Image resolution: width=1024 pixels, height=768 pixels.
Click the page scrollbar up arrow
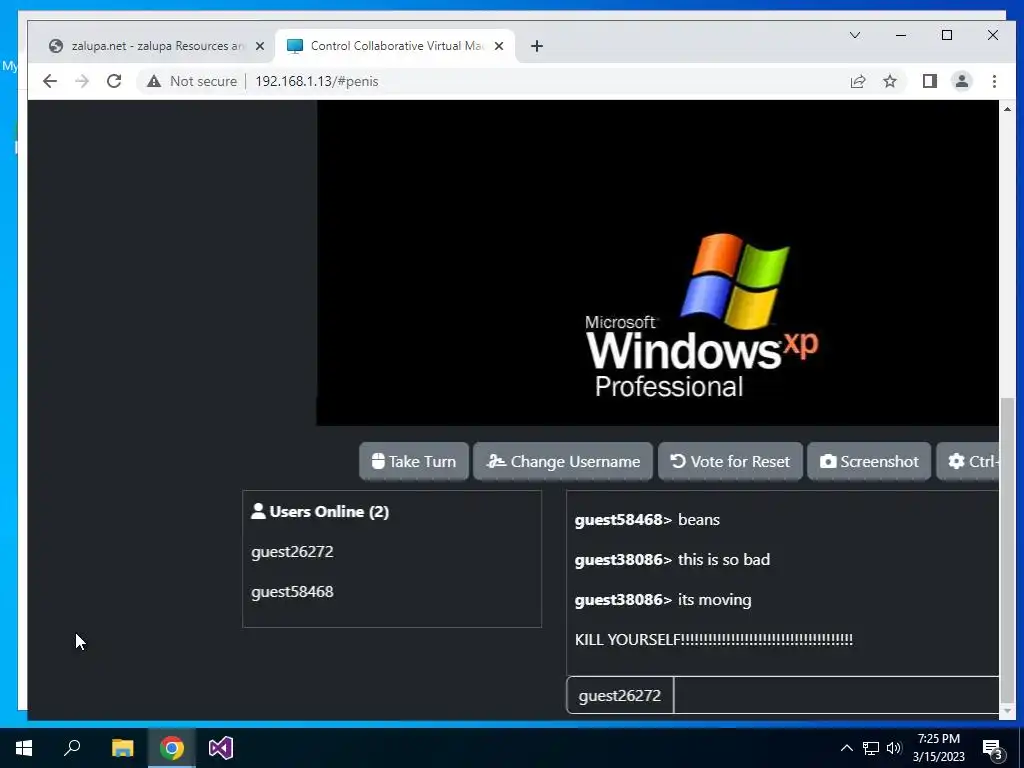tap(1007, 109)
